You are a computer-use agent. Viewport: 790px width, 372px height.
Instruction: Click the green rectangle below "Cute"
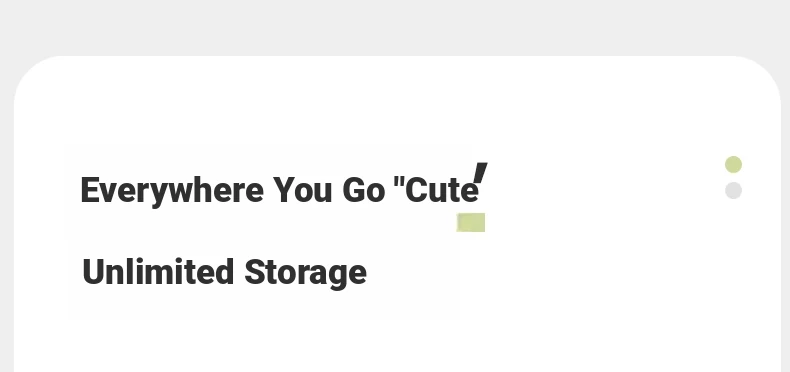point(471,222)
